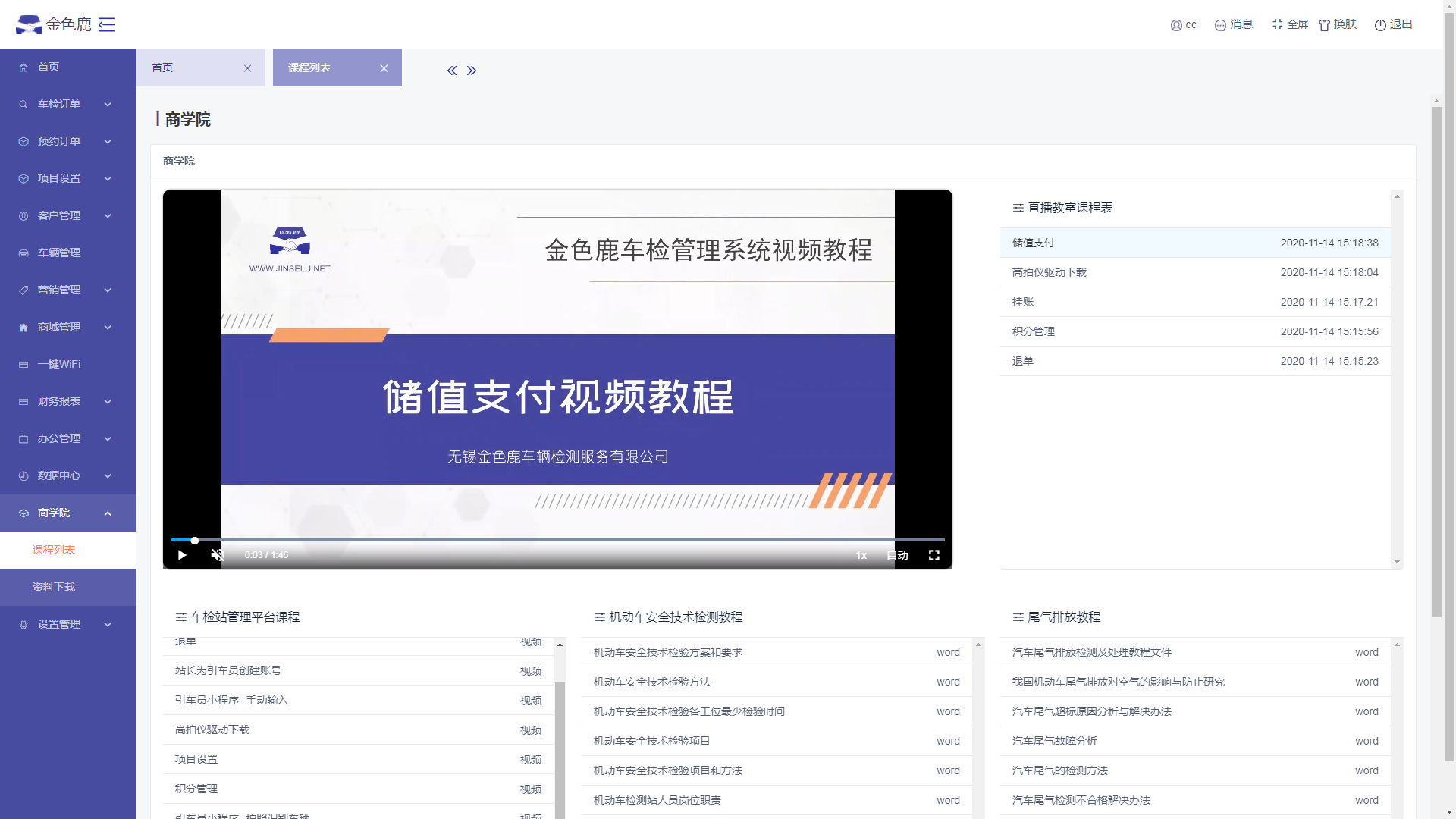Change video quality with 自动 control
Screen dimensions: 1456x819
pyautogui.click(x=898, y=555)
